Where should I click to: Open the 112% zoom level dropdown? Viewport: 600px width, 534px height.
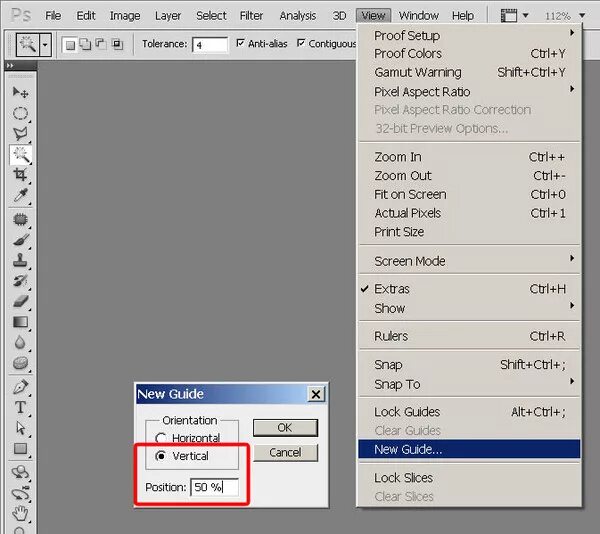tap(582, 16)
